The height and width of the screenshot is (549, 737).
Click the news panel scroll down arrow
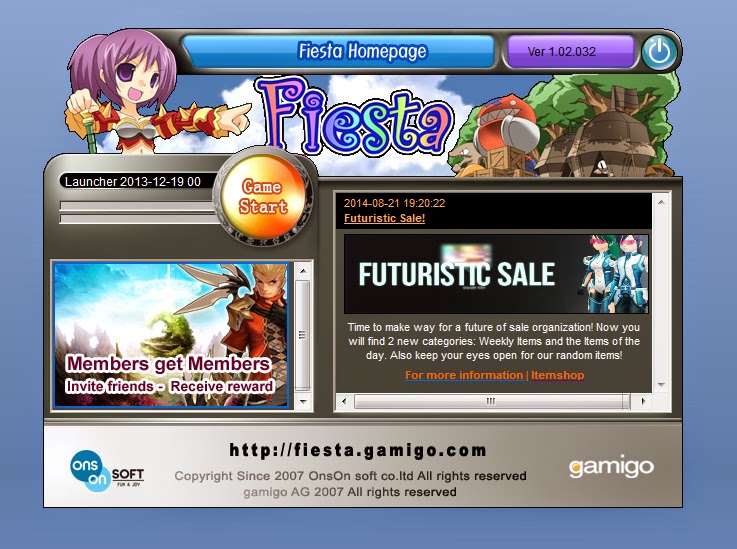point(661,385)
